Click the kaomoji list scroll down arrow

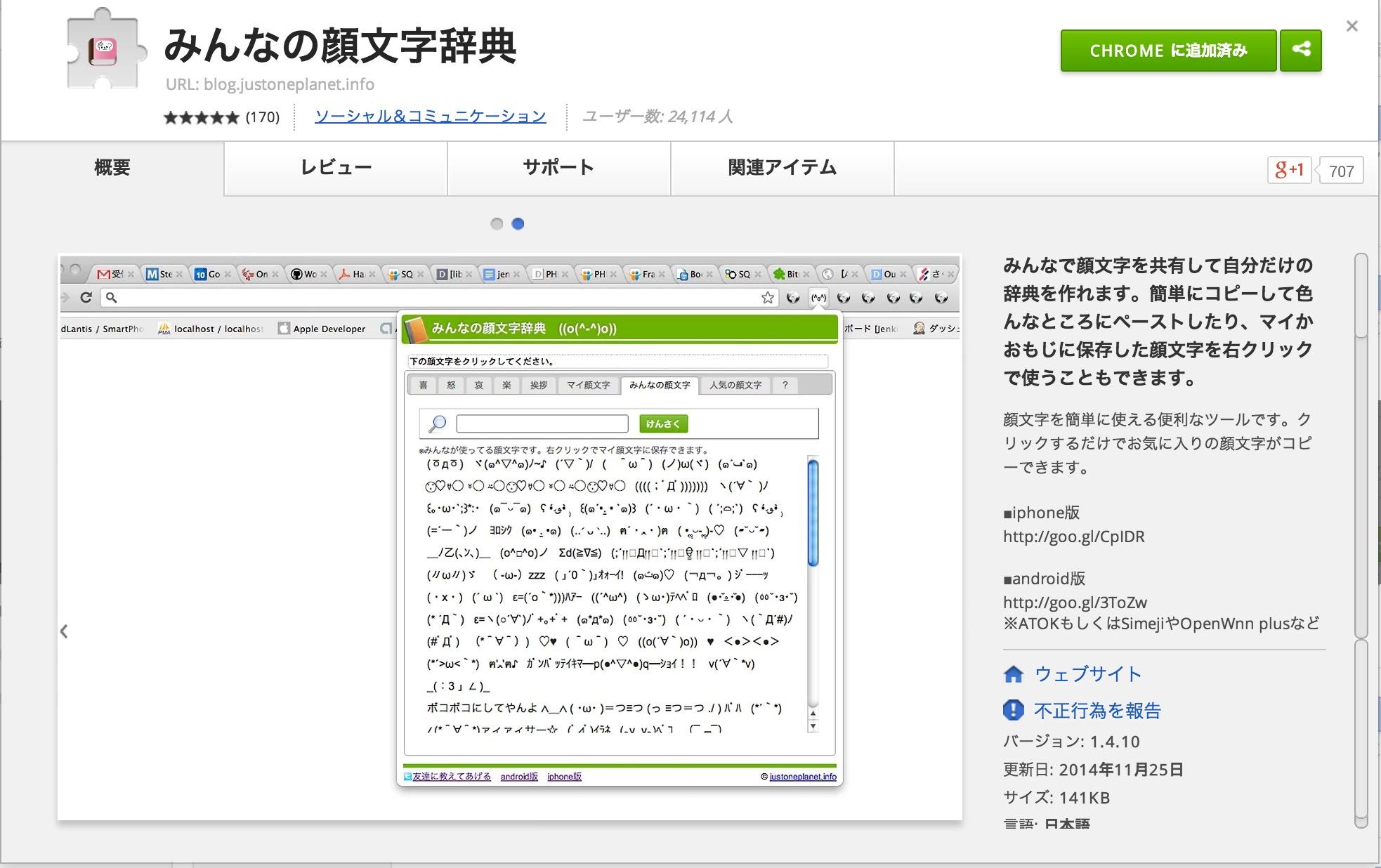[x=813, y=727]
